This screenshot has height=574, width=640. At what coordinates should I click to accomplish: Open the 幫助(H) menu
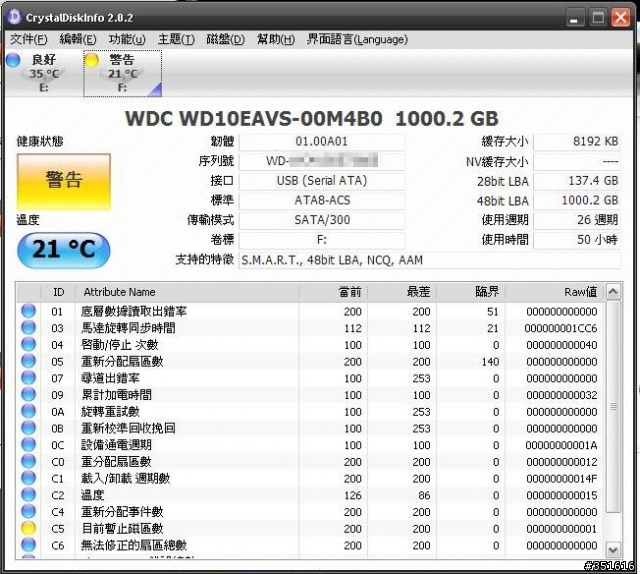[x=276, y=39]
